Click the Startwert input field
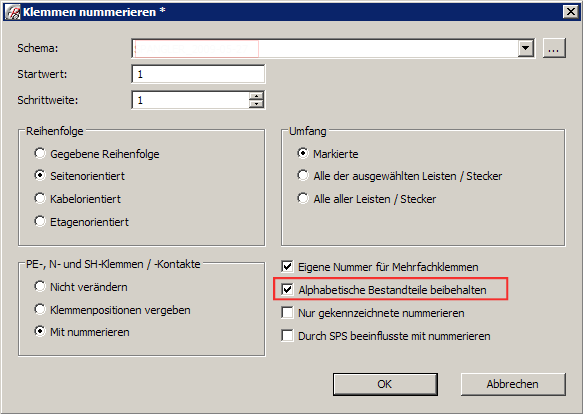Image resolution: width=584 pixels, height=415 pixels. 198,74
